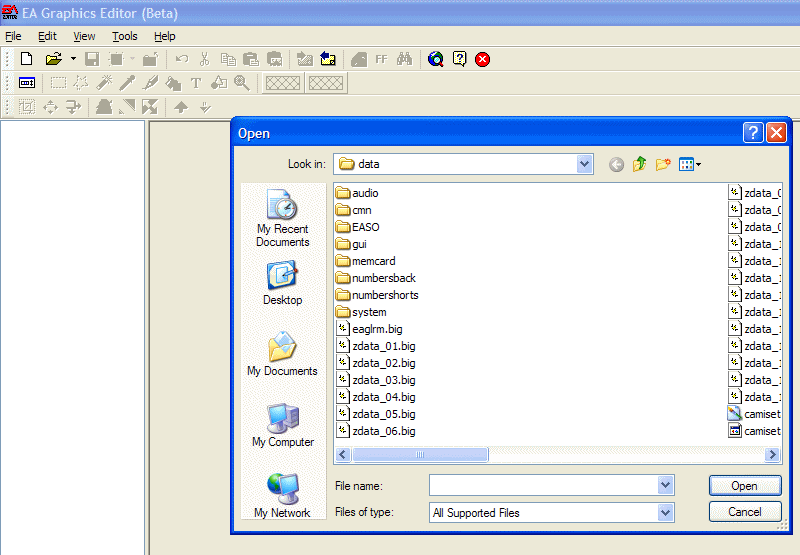Jump to Desktop in the places bar
Image resolution: width=800 pixels, height=555 pixels.
click(282, 283)
